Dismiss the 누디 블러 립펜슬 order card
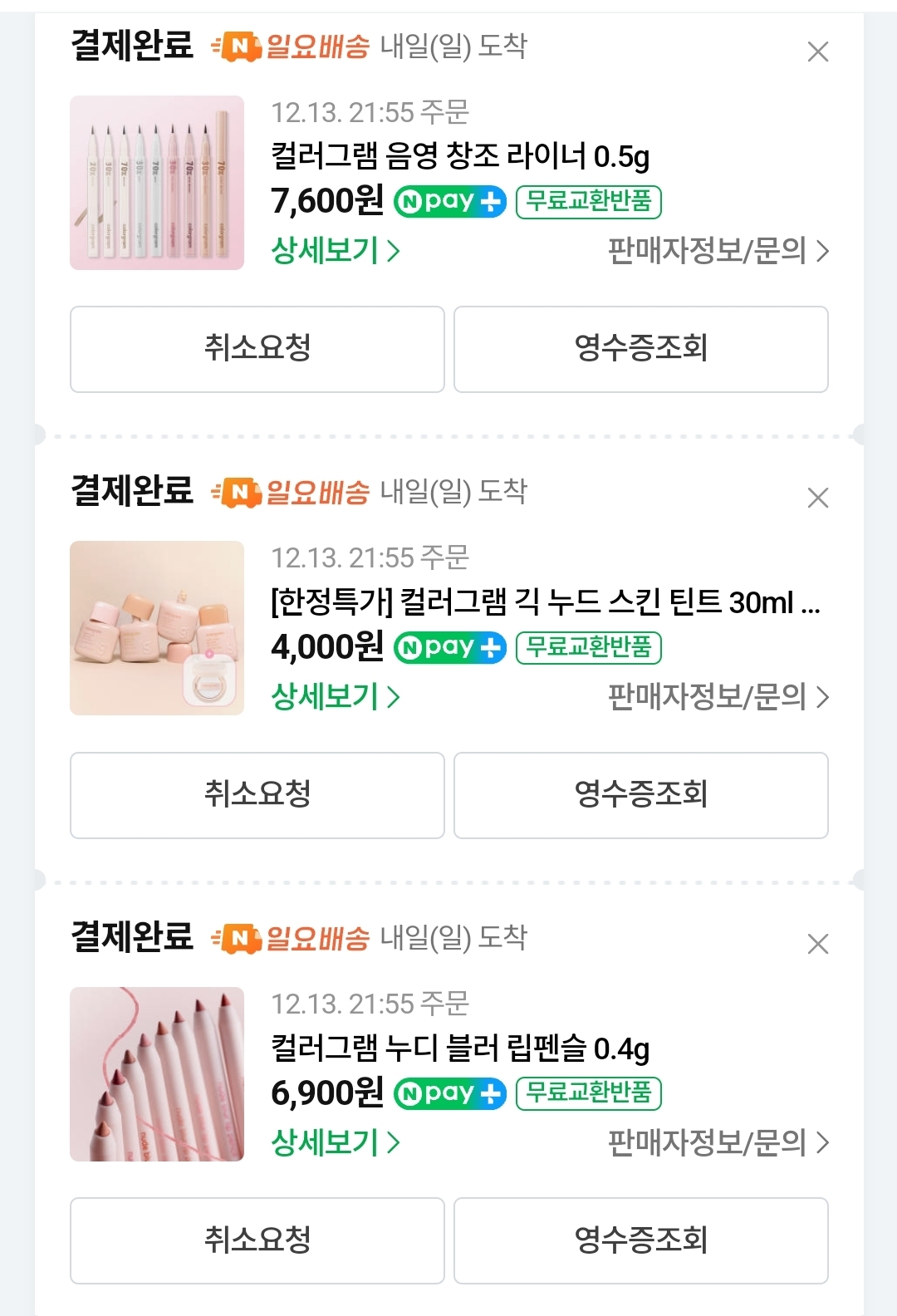Image resolution: width=897 pixels, height=1316 pixels. [x=818, y=944]
